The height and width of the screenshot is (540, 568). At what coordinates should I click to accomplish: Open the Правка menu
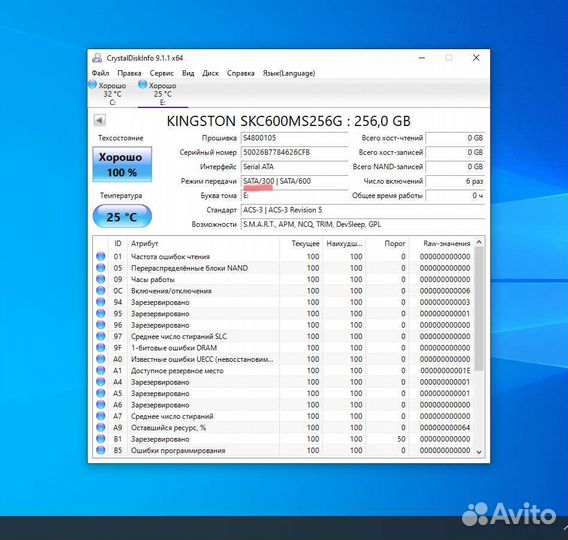coord(129,73)
